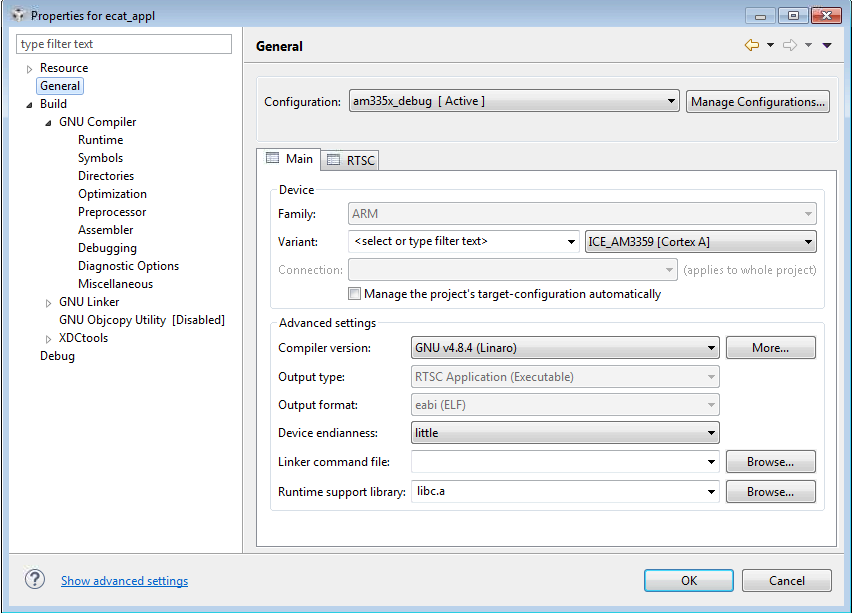Click the More button for compiler version
Viewport: 854px width, 613px height.
[x=769, y=348]
